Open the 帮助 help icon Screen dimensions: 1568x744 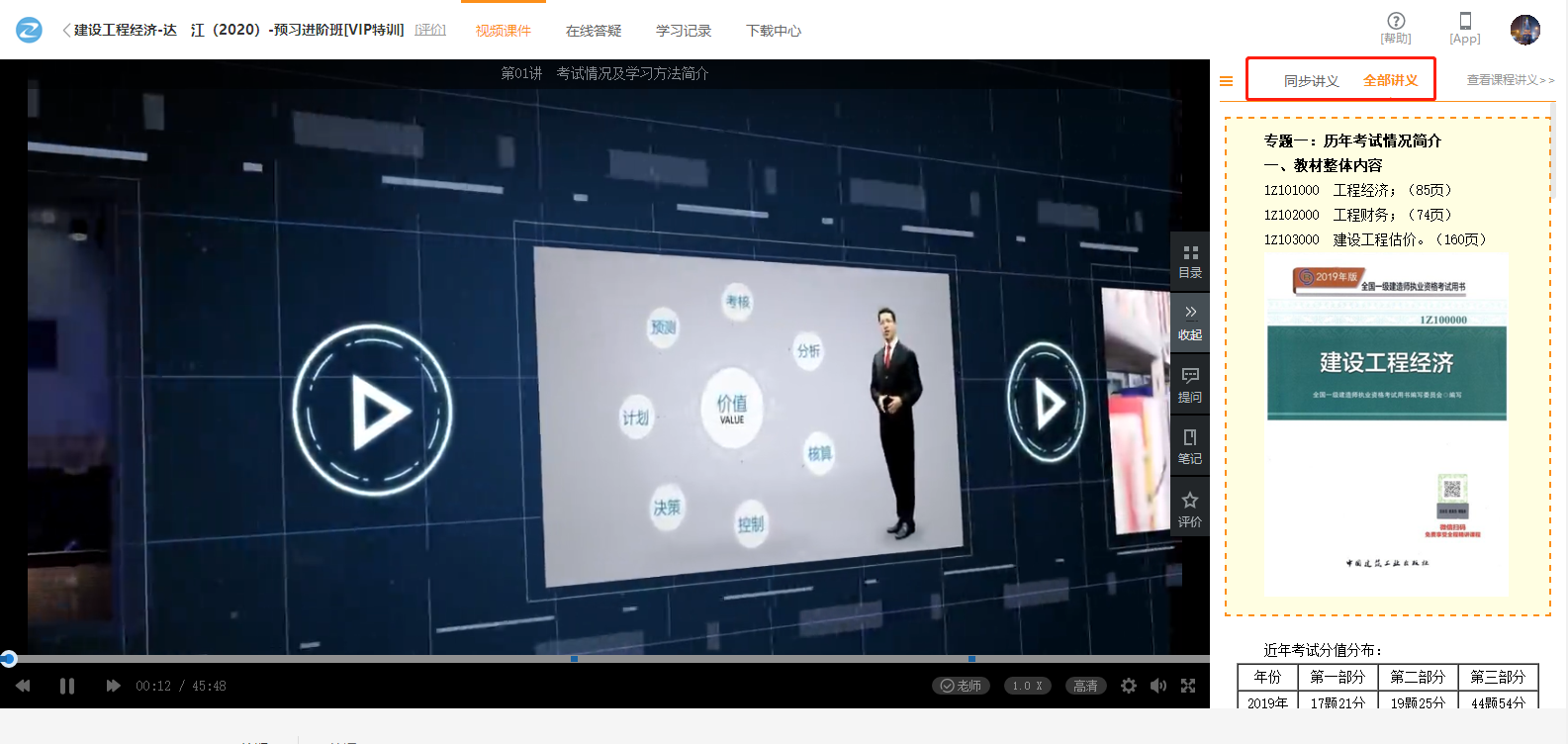pyautogui.click(x=1396, y=28)
